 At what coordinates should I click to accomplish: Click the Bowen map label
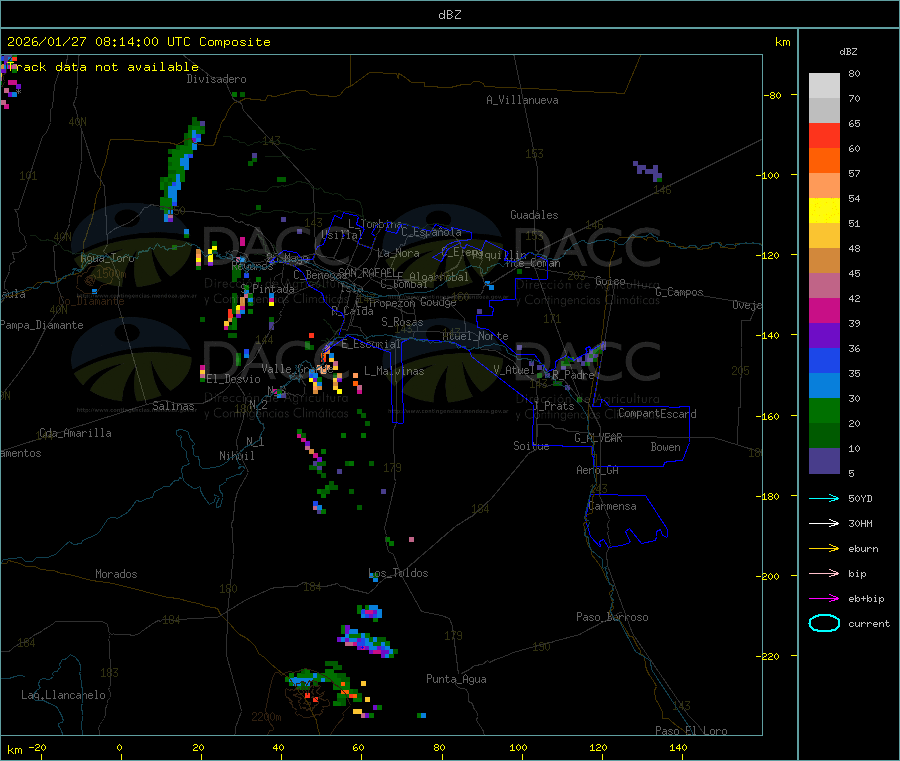tap(665, 447)
